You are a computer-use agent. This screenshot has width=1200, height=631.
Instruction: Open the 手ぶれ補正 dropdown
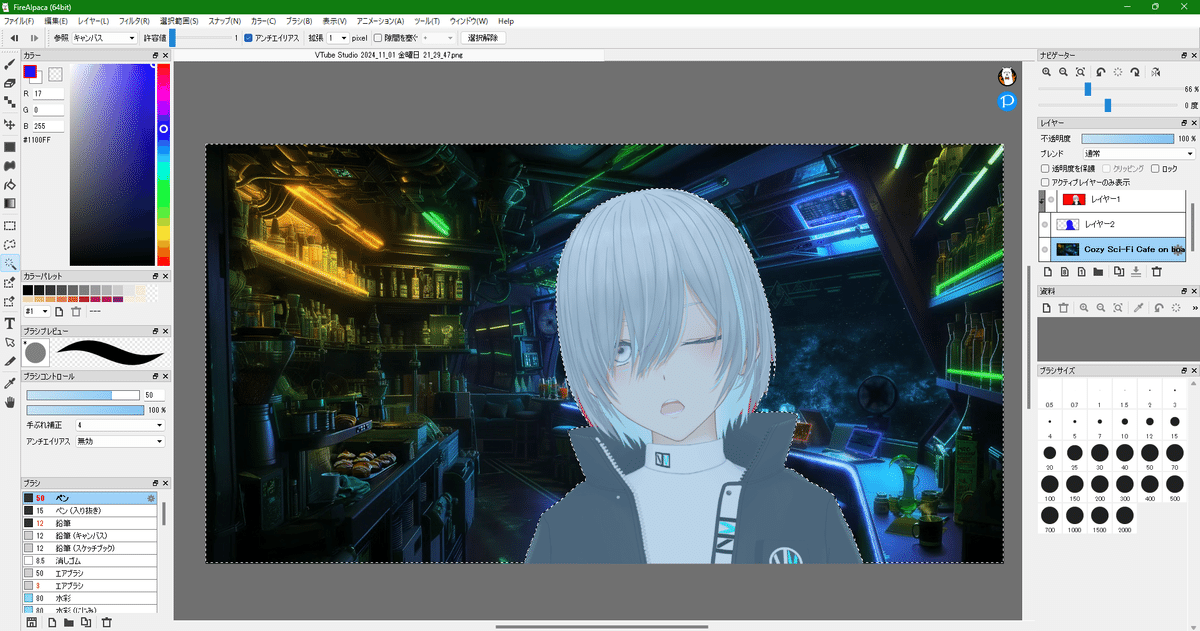click(119, 425)
